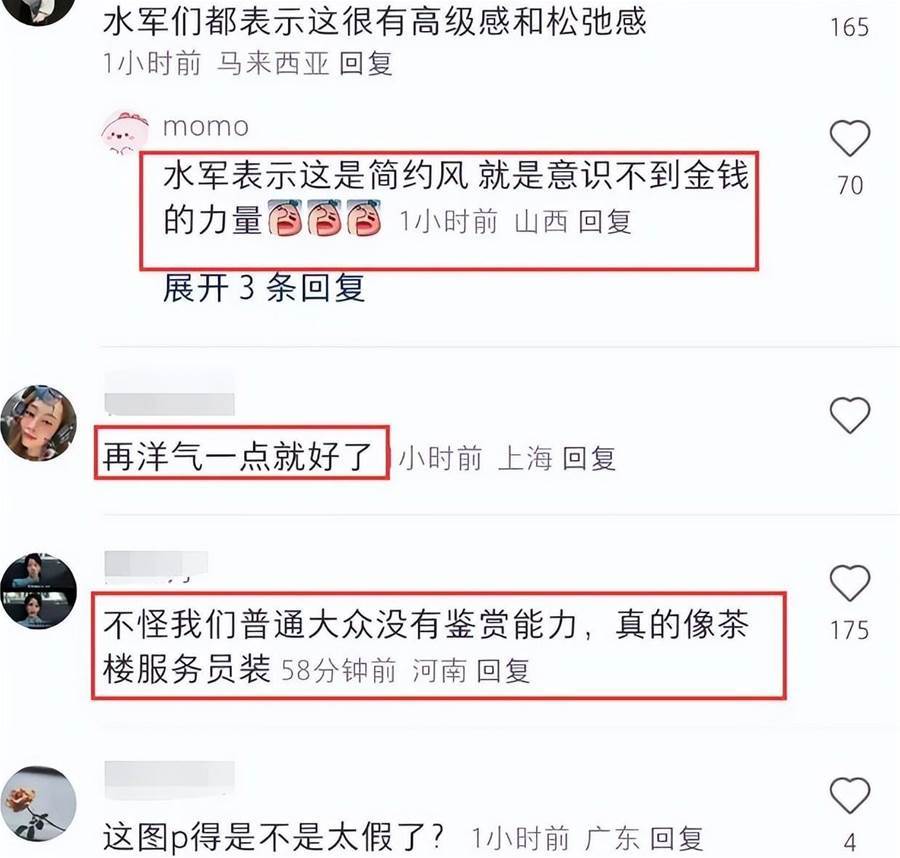Open avatar of the 茶楼服务员 commenter
The image size is (900, 858).
pyautogui.click(x=38, y=591)
